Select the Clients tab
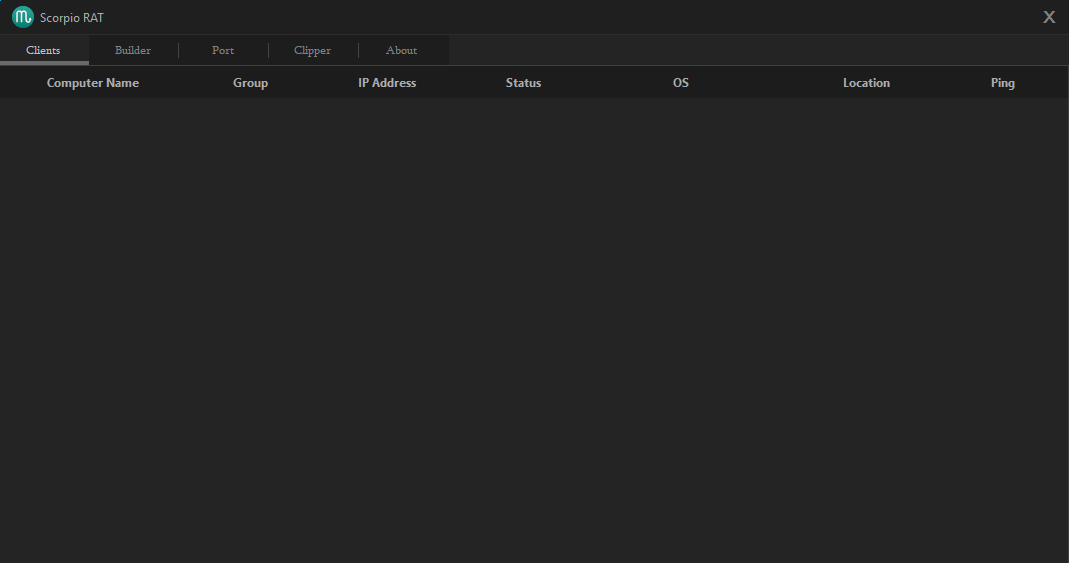This screenshot has height=563, width=1069. 44,50
